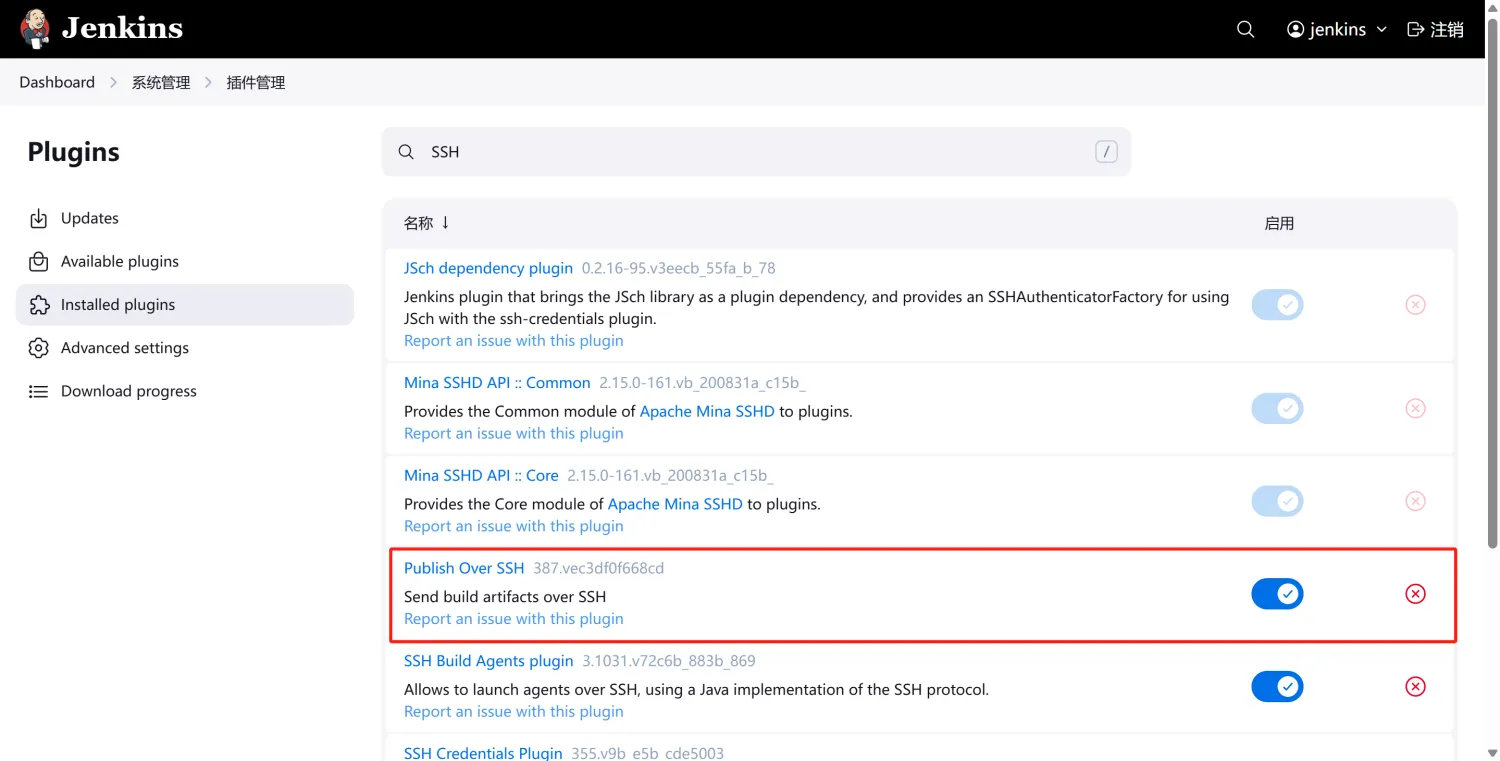This screenshot has width=1500, height=761.
Task: Click the Apache Mina SSHD link under Common
Action: pos(707,411)
